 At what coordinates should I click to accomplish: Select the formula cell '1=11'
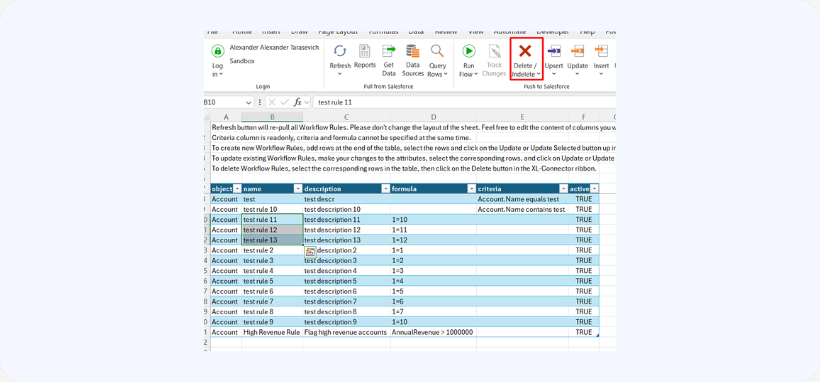click(x=433, y=230)
